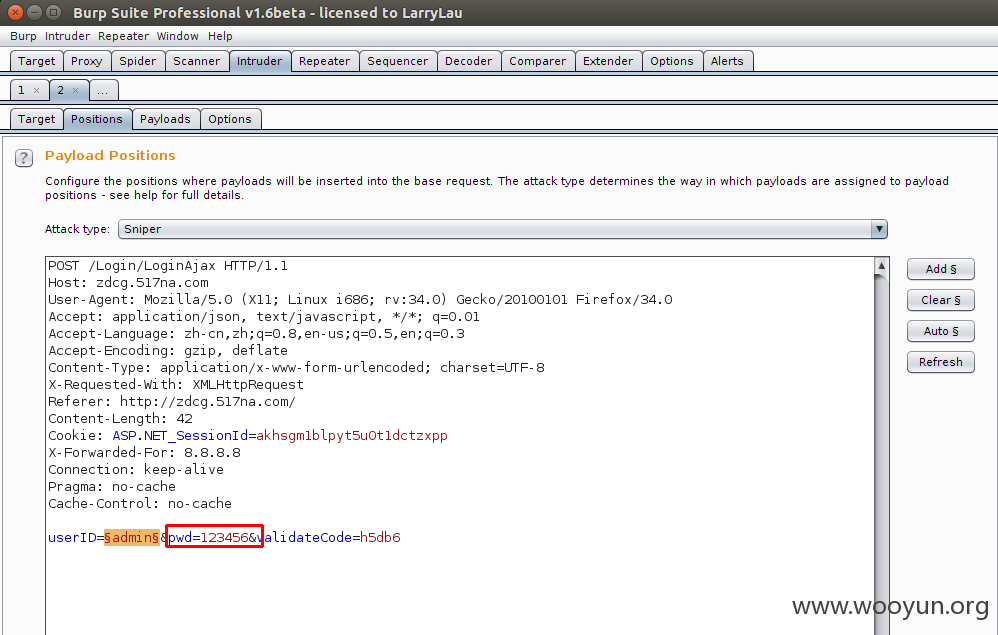This screenshot has width=998, height=635.
Task: Open a new attack tab with ellipsis
Action: (x=103, y=90)
